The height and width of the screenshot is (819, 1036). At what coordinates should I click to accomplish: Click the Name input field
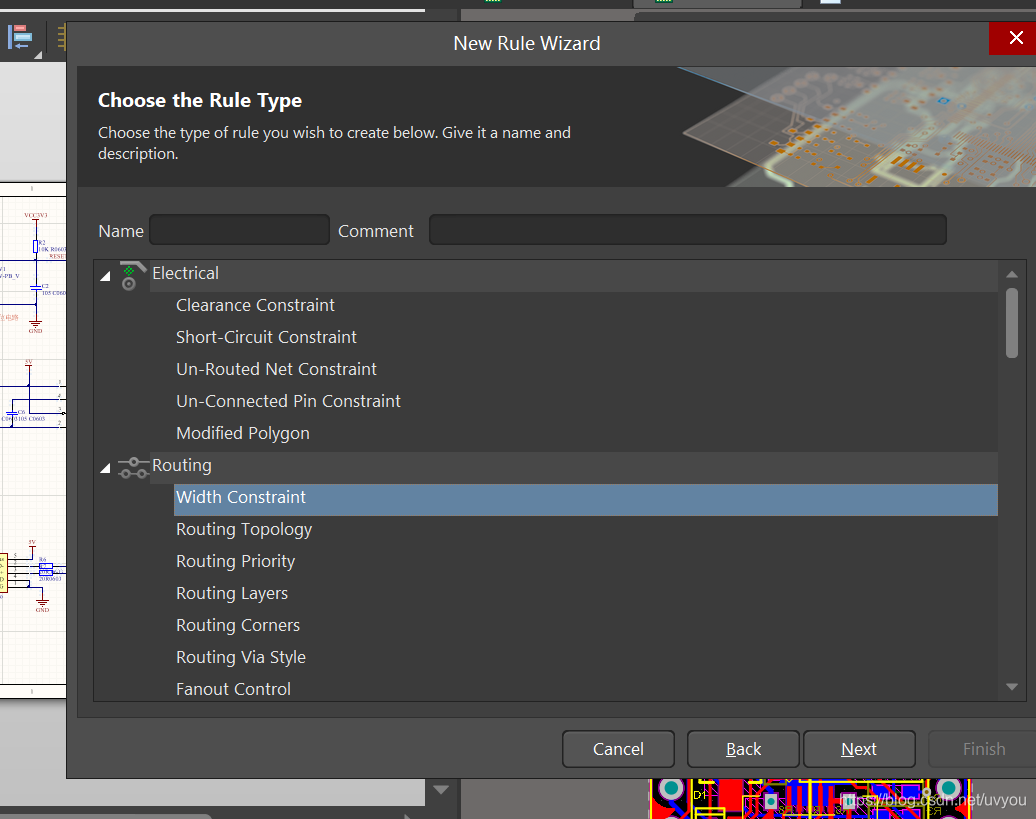tap(239, 230)
